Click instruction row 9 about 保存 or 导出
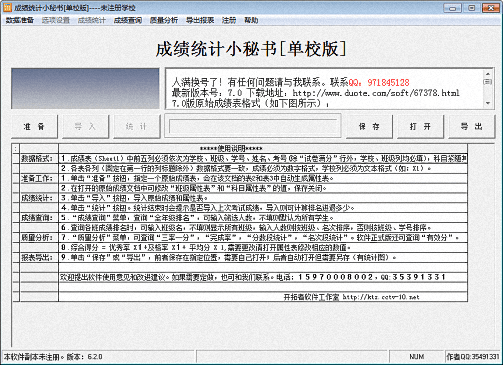Viewport: 503px width, 365px height. point(263,257)
